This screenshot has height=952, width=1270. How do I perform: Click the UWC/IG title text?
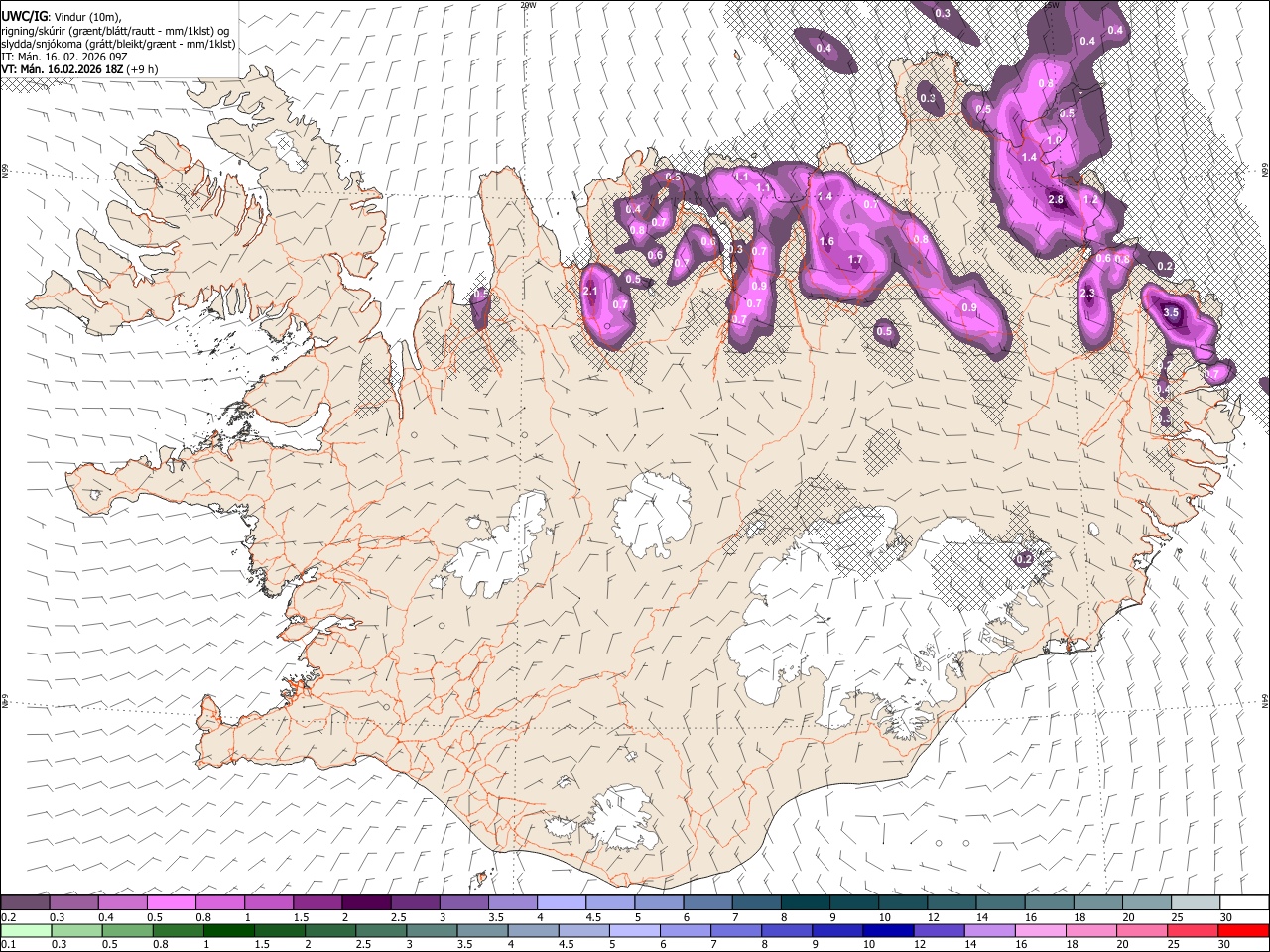pyautogui.click(x=24, y=16)
